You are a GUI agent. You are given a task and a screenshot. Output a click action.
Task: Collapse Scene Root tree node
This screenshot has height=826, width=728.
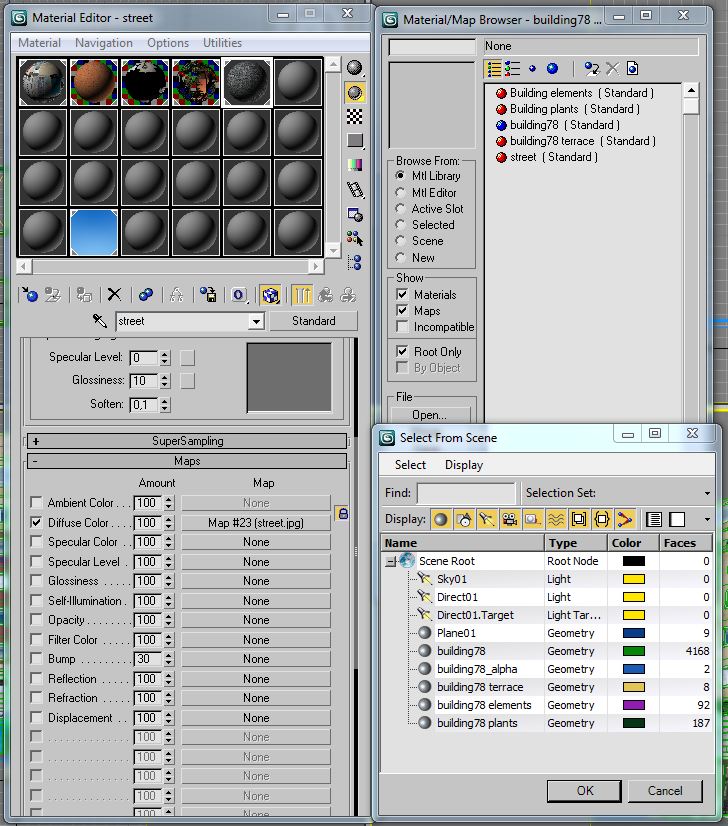tap(390, 562)
